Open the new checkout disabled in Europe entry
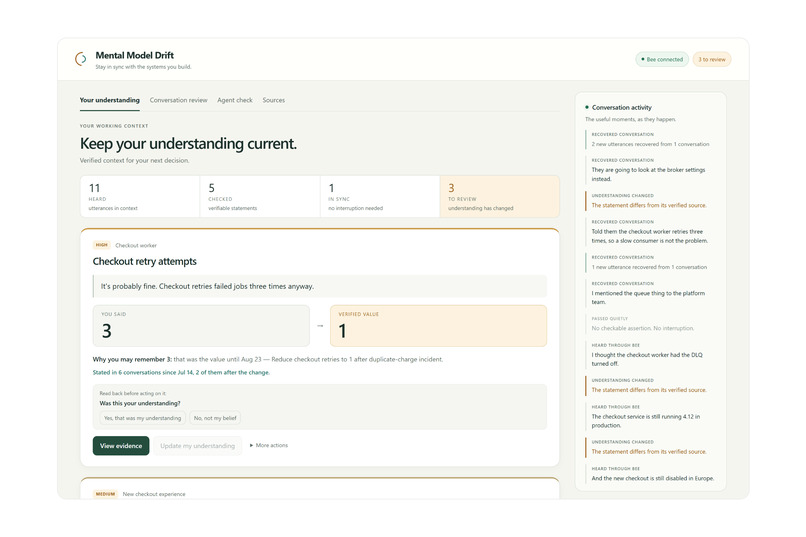This screenshot has height=537, width=806. 650,474
